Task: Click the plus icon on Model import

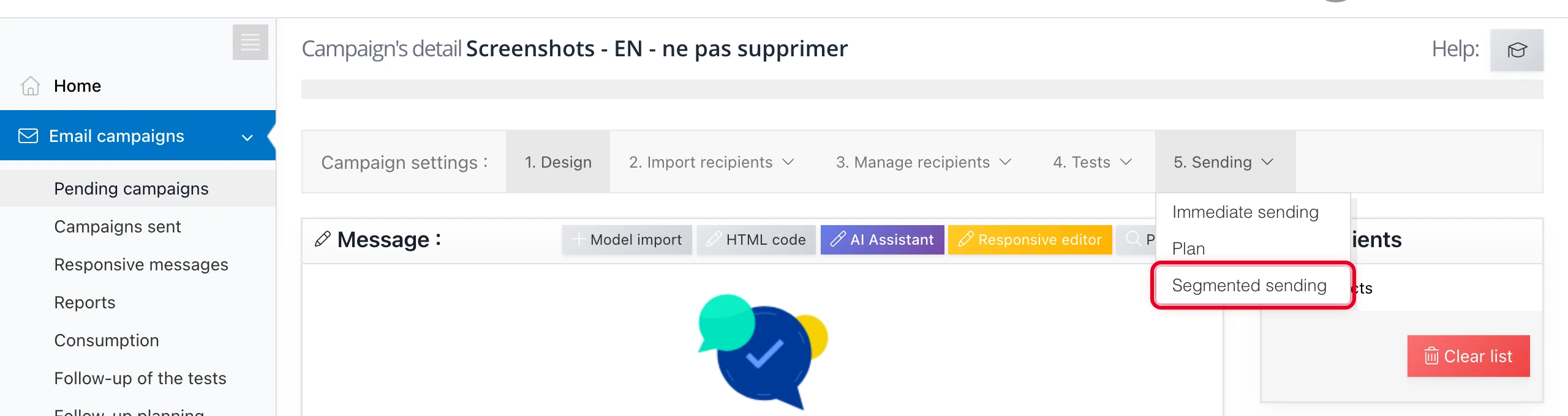Action: pos(578,239)
